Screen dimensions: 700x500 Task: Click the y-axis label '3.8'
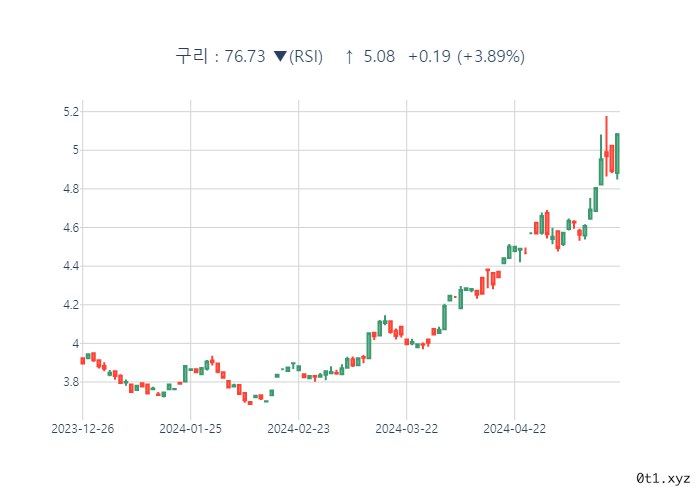71,382
